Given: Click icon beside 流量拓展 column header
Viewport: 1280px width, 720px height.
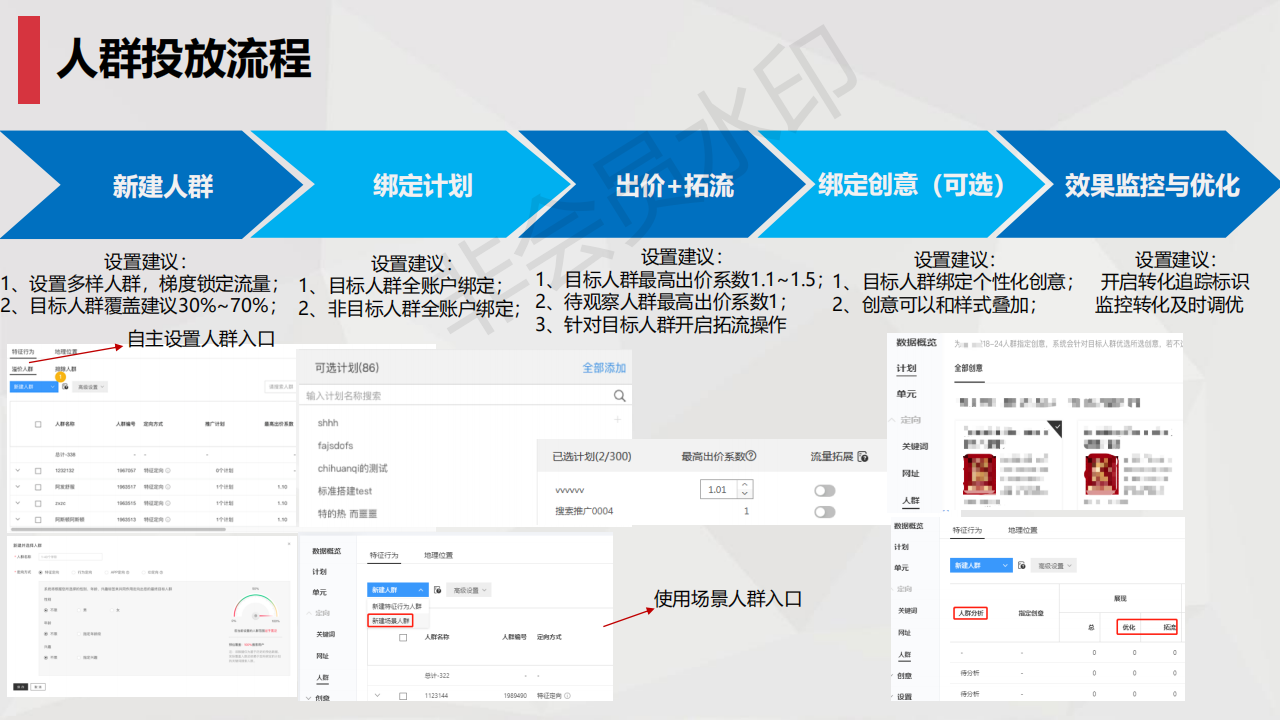Looking at the screenshot, I should click(863, 456).
